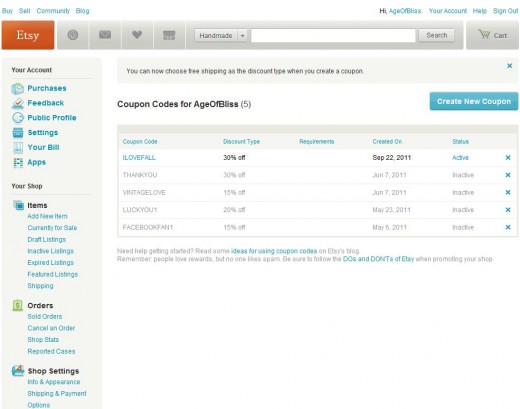Open Reported Cases link
Viewport: 520px width, 409px height.
click(x=51, y=351)
